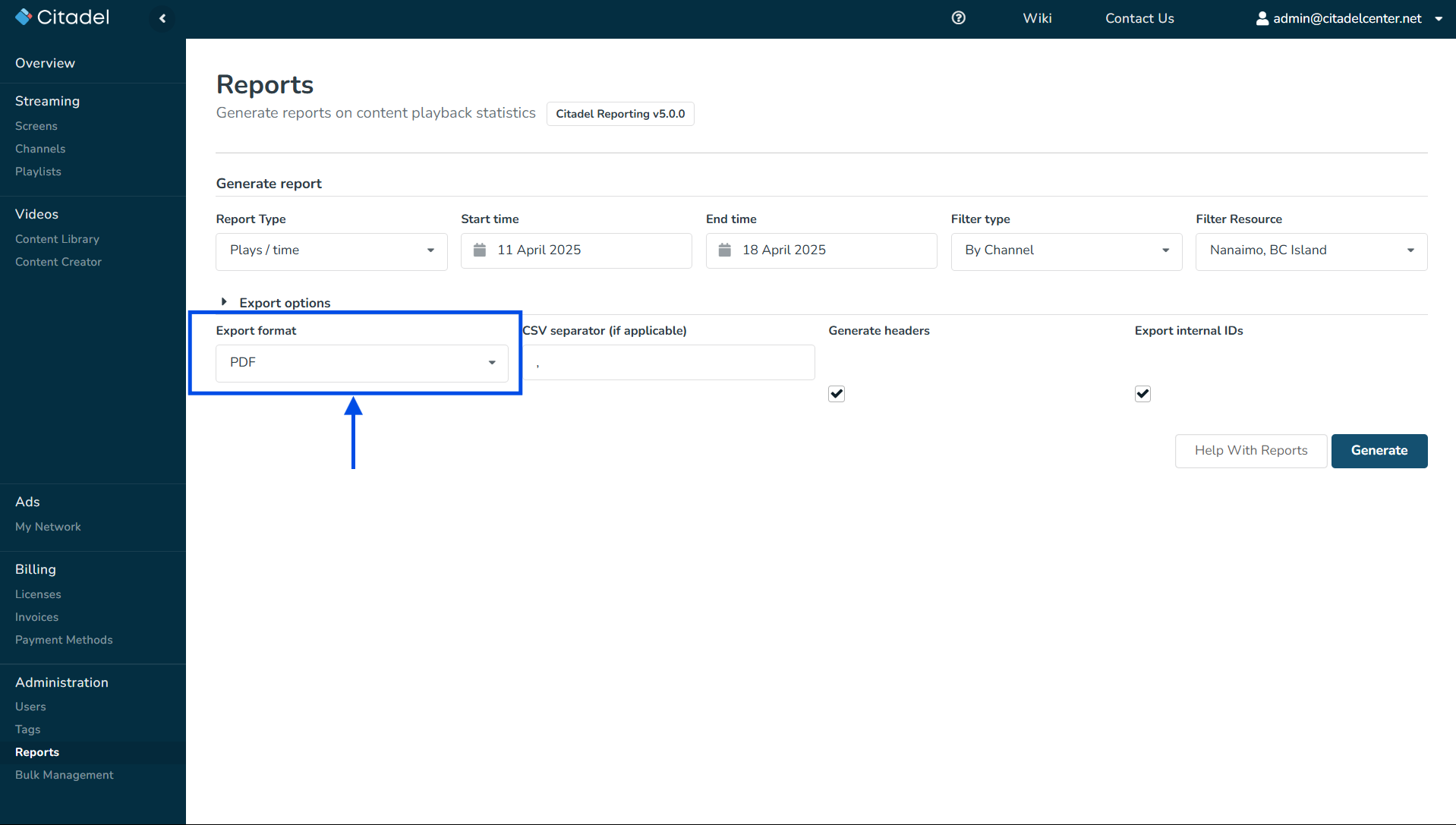Click the Start time calendar icon
The image size is (1456, 825).
click(x=480, y=250)
